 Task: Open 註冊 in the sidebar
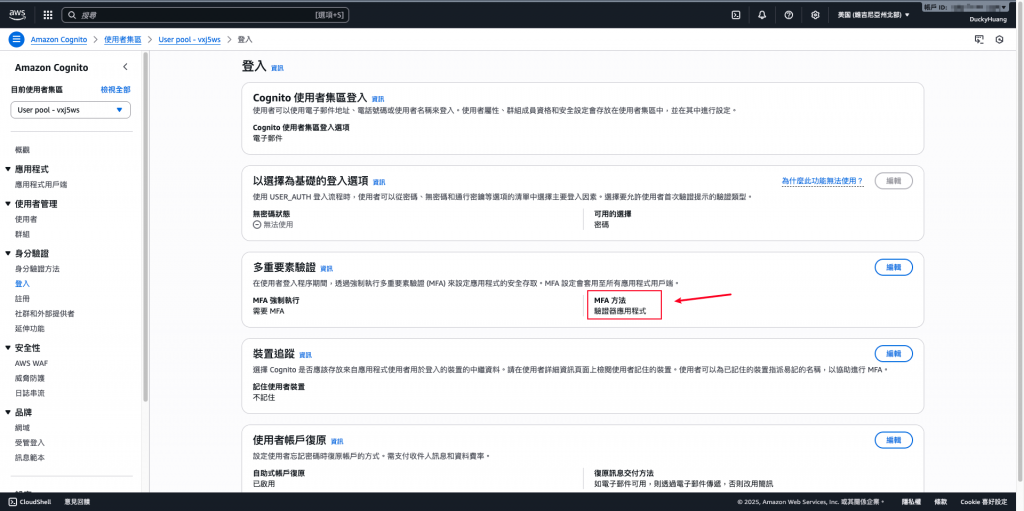(x=22, y=298)
